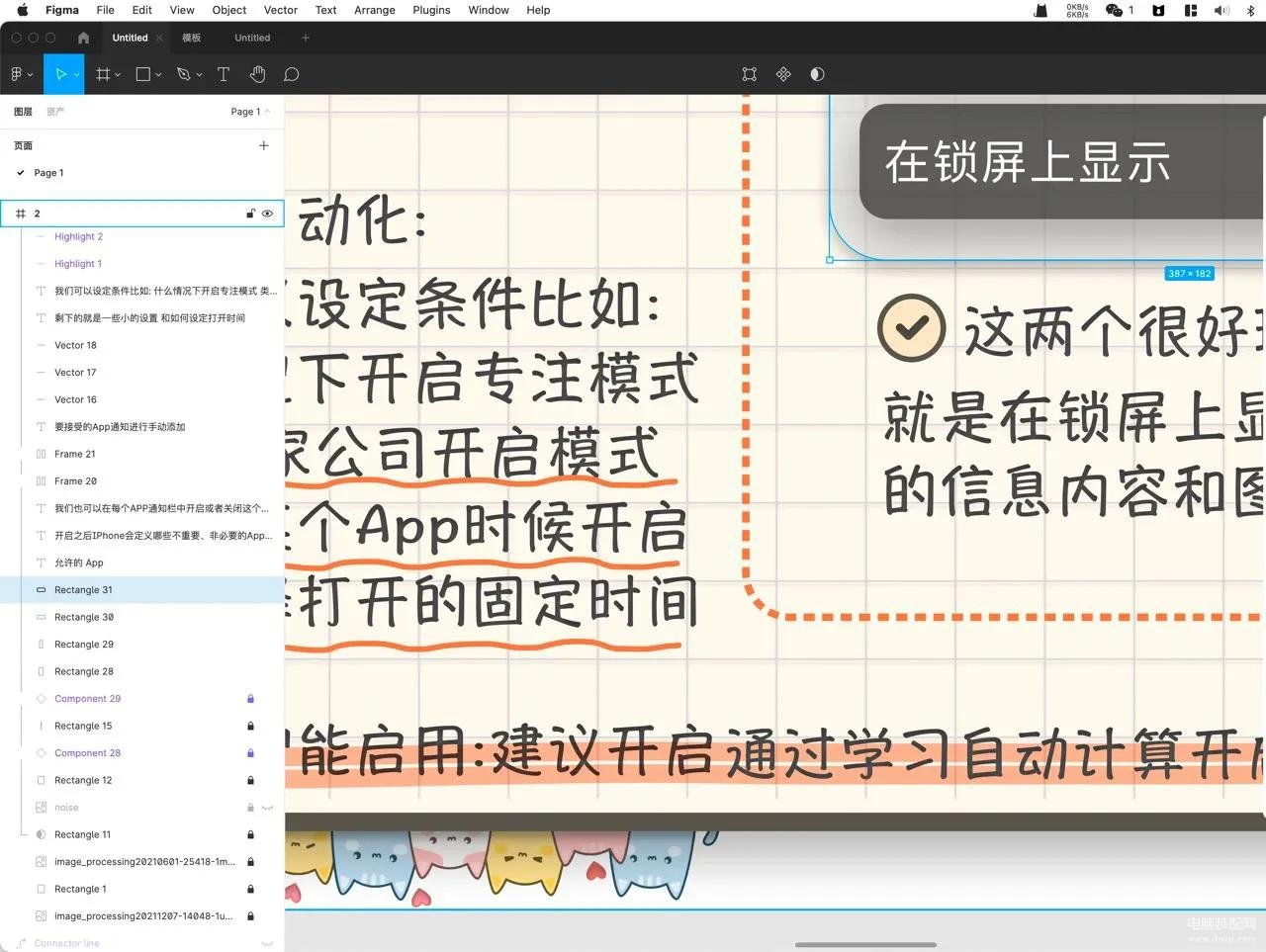Screen dimensions: 1266x952
Task: Go to the home screen icon
Action: (x=83, y=38)
